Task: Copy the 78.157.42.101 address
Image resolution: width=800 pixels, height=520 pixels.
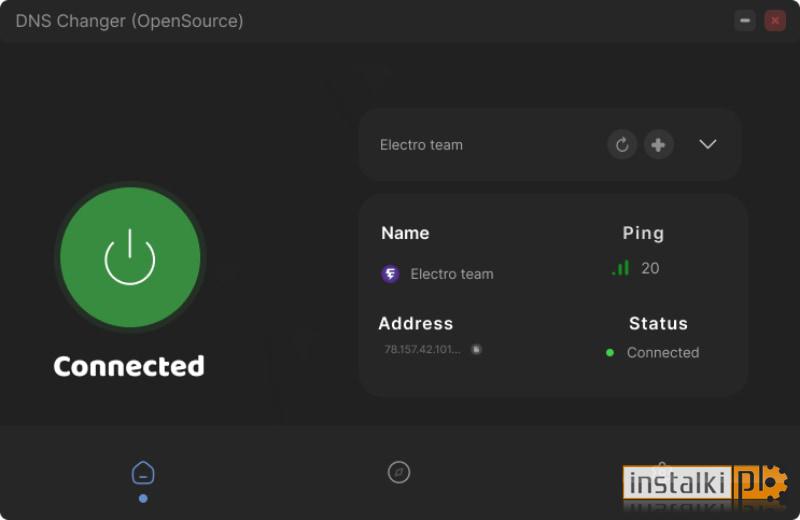Action: point(476,350)
